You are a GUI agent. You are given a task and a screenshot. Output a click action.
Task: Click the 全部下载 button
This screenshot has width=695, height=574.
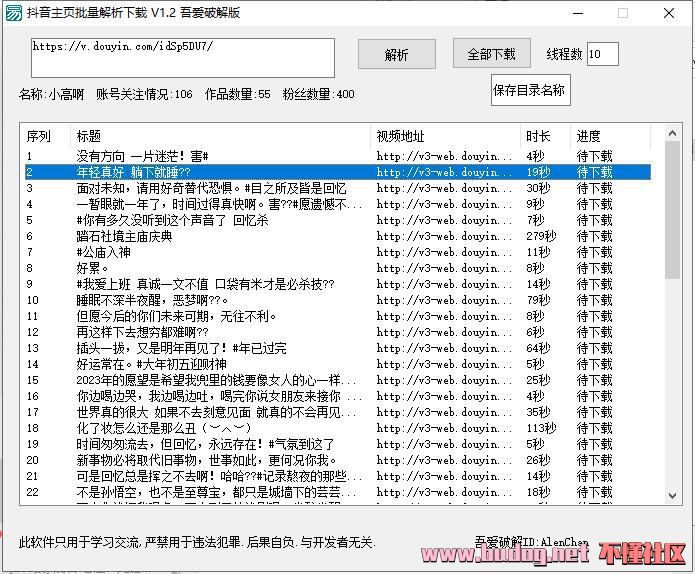coord(492,53)
